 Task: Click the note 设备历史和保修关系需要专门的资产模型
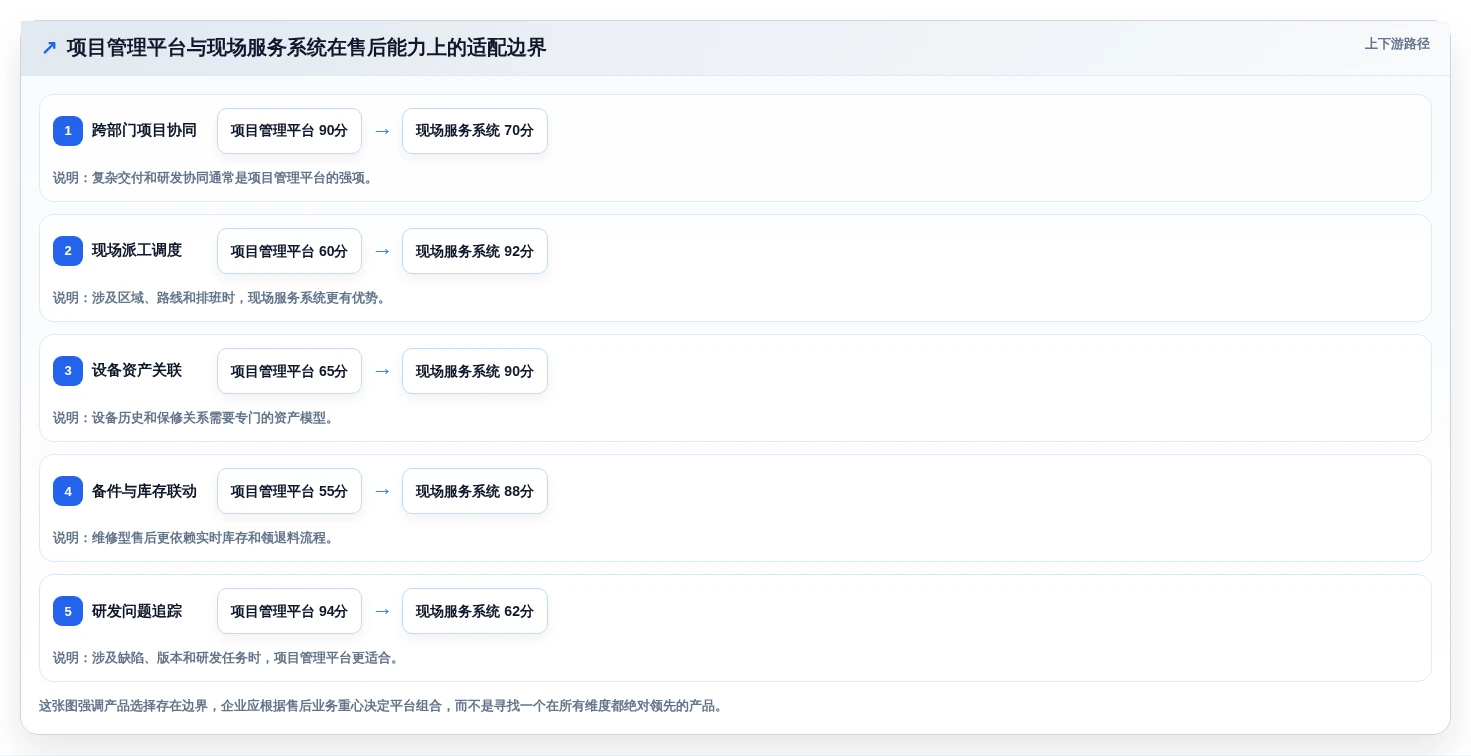[193, 418]
